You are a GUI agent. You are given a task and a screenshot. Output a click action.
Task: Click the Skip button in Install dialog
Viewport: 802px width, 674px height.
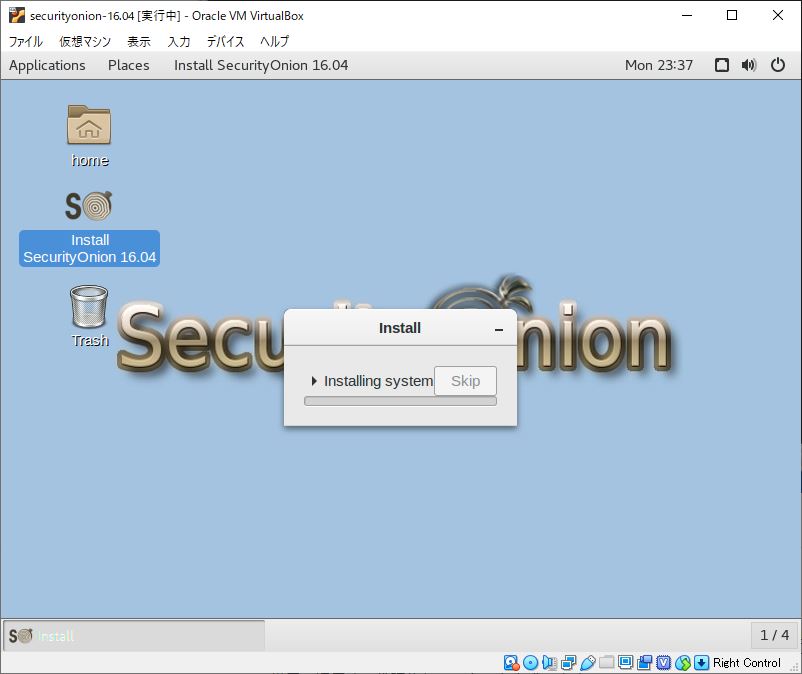click(x=465, y=381)
